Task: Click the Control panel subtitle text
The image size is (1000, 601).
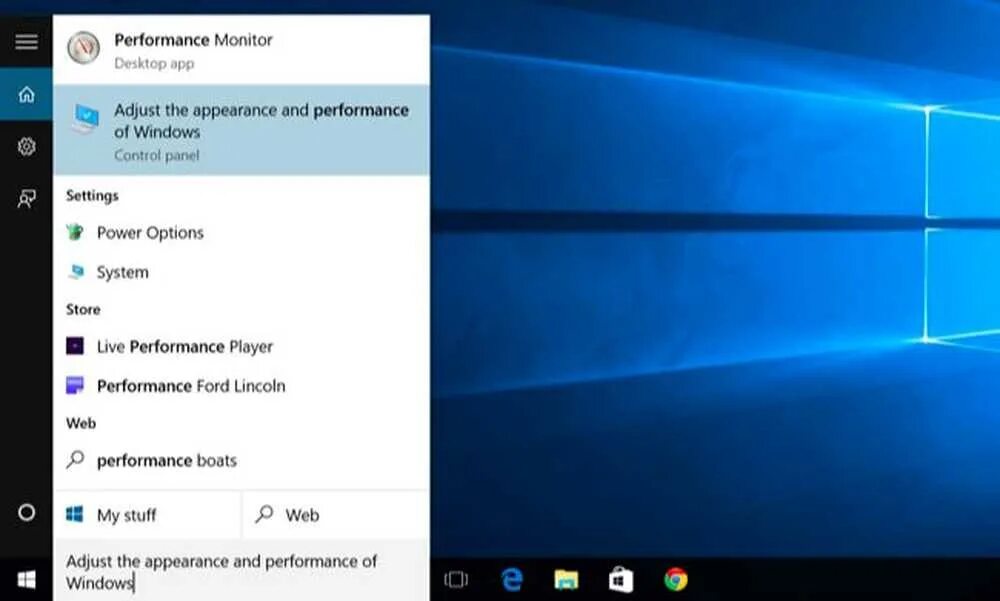Action: (x=157, y=155)
